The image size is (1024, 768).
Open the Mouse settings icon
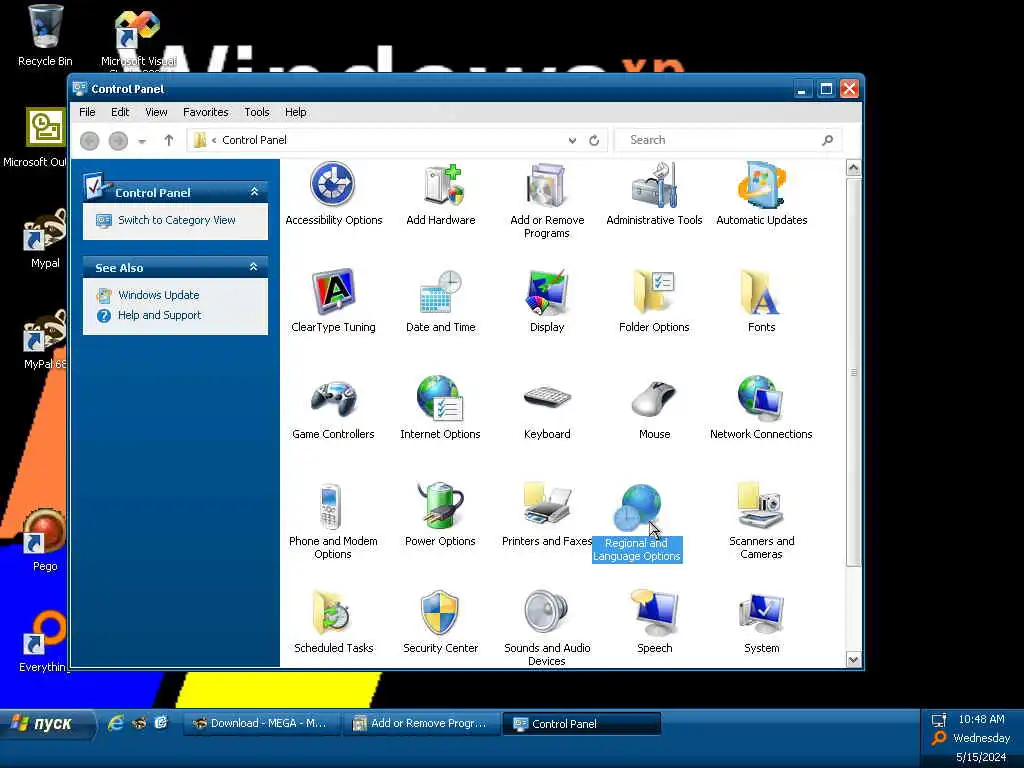tap(654, 408)
